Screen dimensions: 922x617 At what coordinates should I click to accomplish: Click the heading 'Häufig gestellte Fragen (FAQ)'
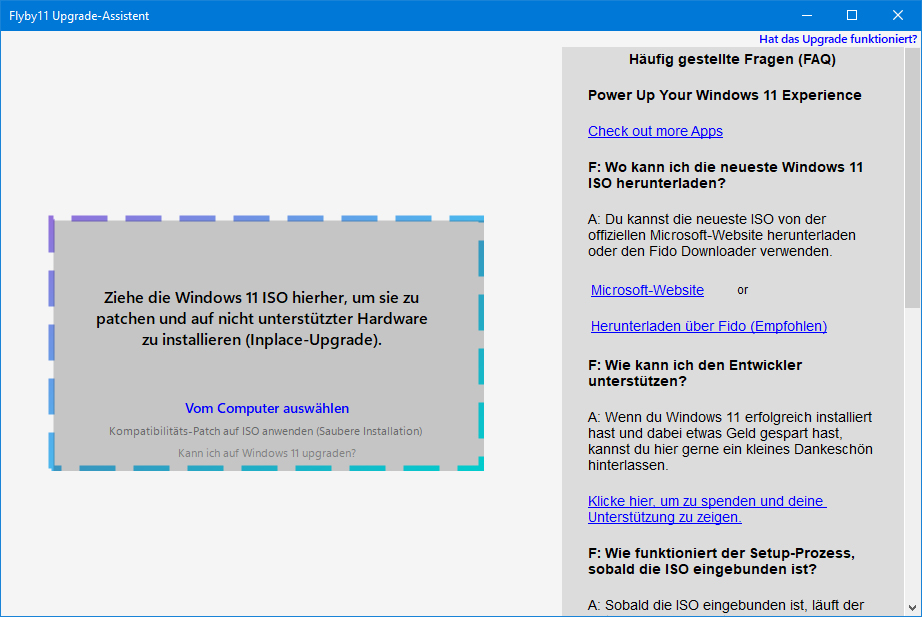tap(732, 59)
